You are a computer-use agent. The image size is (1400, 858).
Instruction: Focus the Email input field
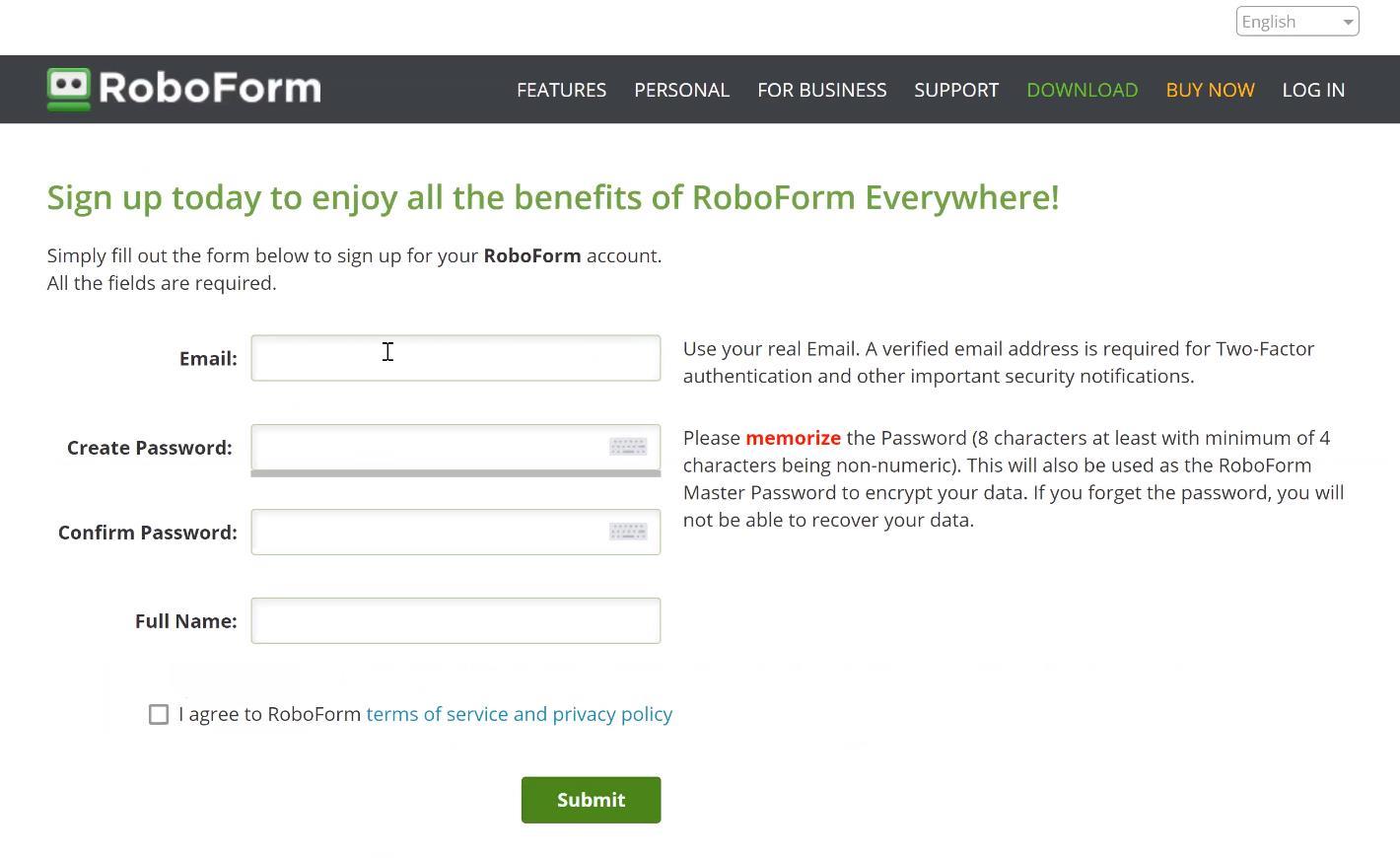pos(455,358)
